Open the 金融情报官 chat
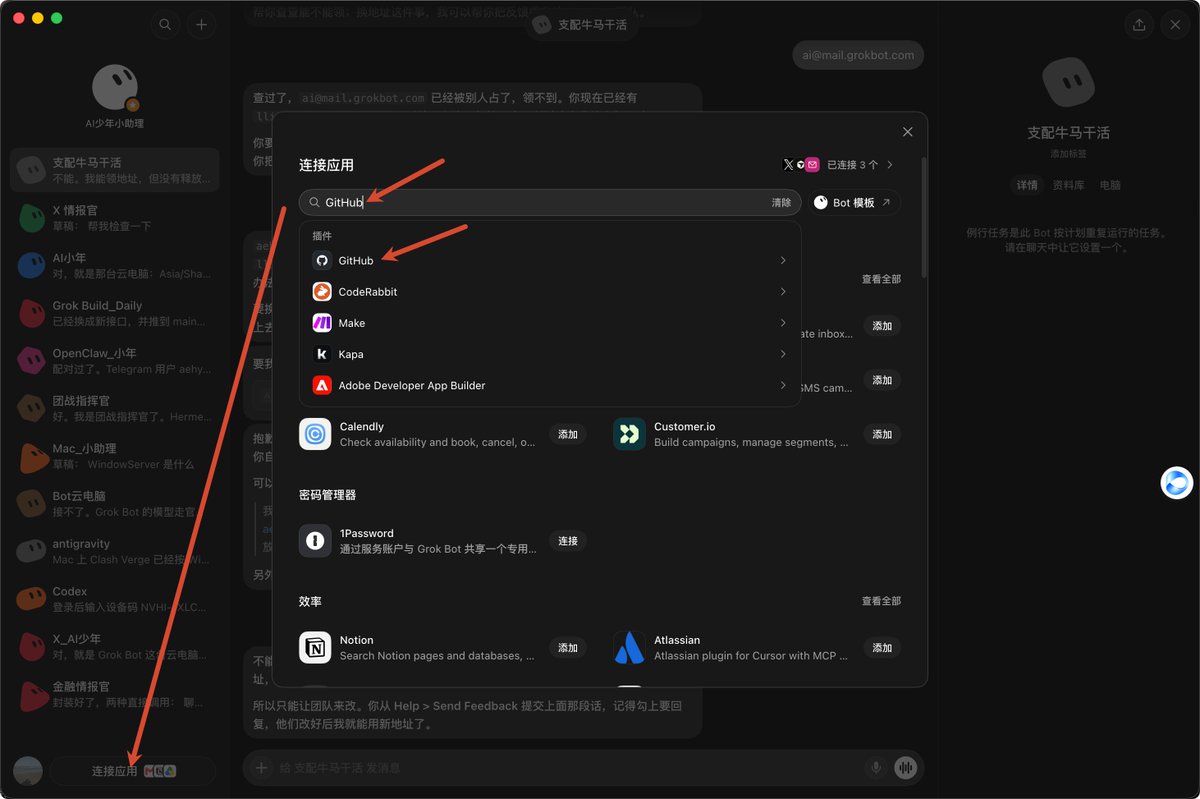This screenshot has width=1200, height=799. (x=114, y=694)
